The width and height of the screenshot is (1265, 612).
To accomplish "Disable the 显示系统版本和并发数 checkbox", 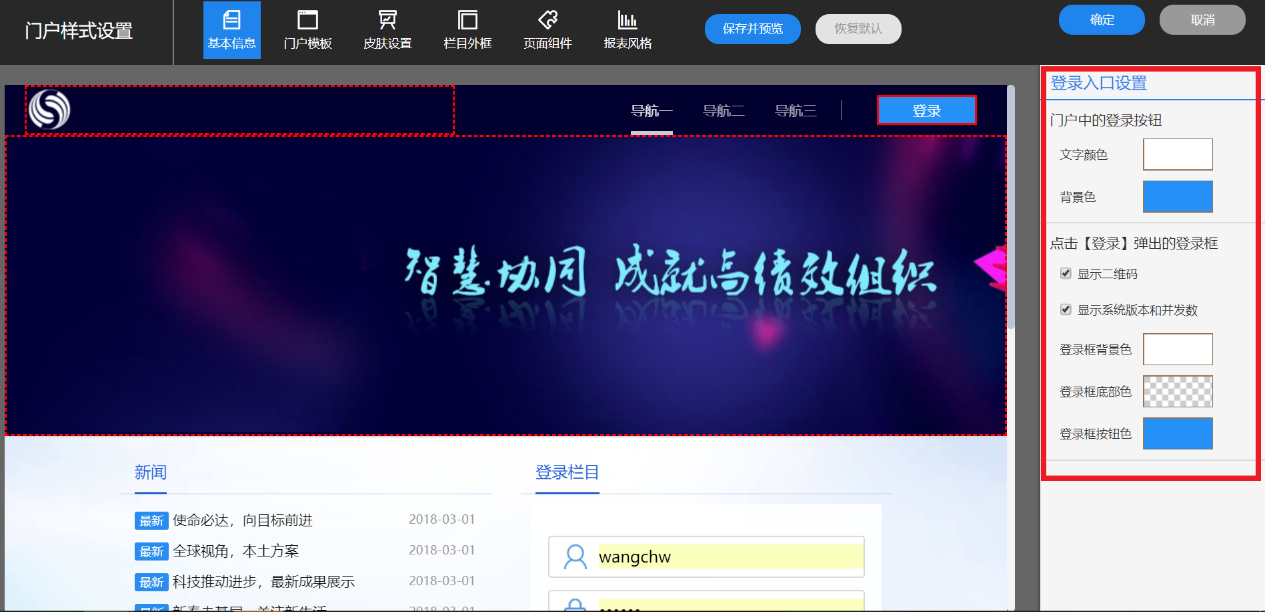I will click(x=1065, y=309).
